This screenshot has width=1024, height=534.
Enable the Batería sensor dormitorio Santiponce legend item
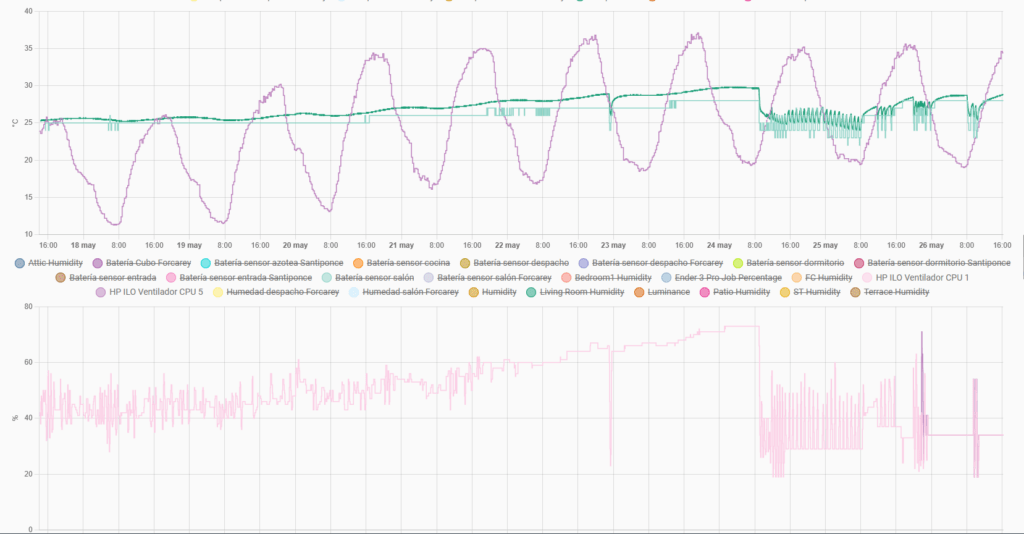[938, 263]
